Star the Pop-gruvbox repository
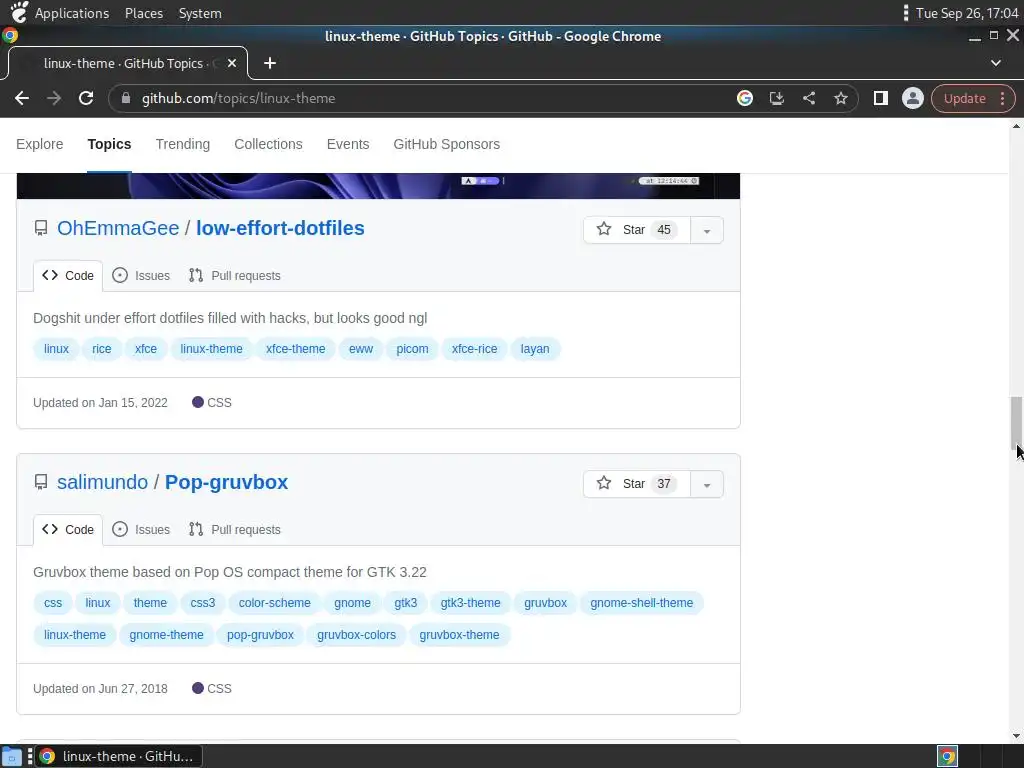Viewport: 1024px width, 768px height. coord(637,484)
